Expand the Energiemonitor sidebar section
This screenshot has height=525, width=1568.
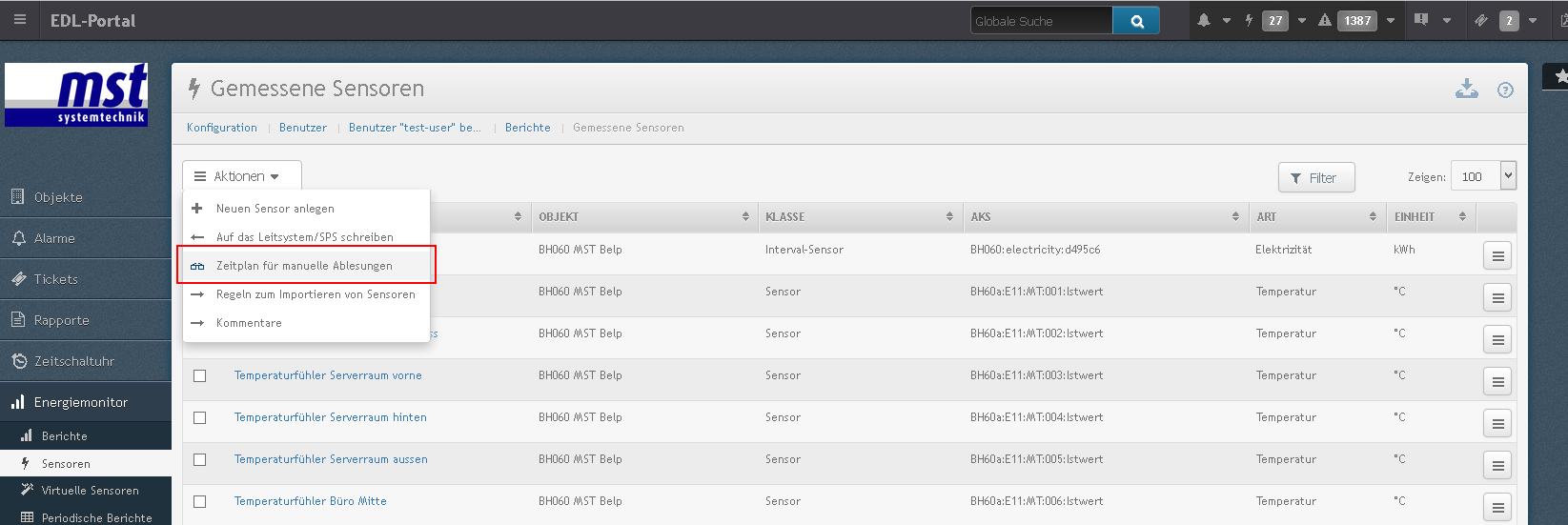point(86,402)
